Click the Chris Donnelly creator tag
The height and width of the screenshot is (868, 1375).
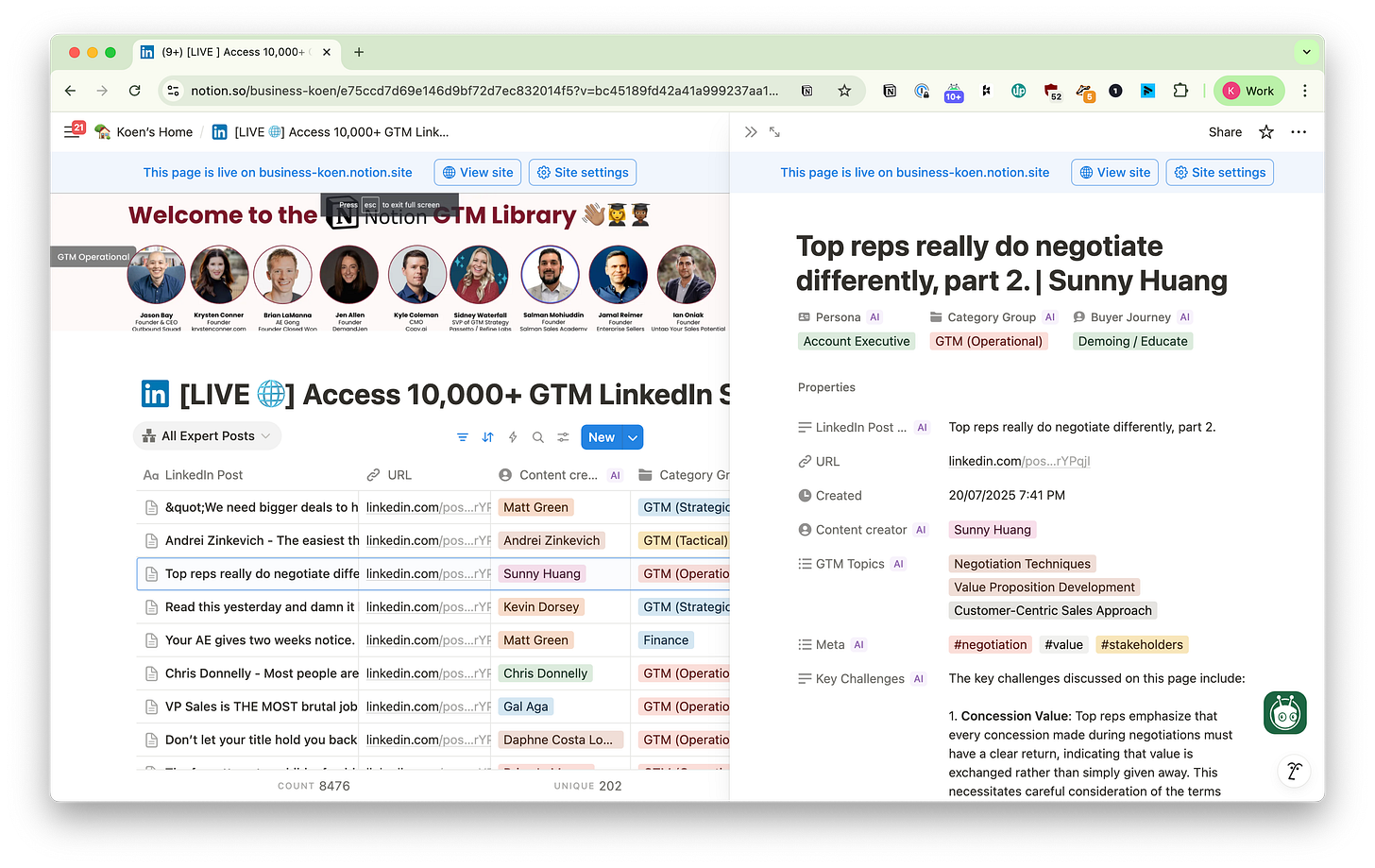tap(545, 673)
